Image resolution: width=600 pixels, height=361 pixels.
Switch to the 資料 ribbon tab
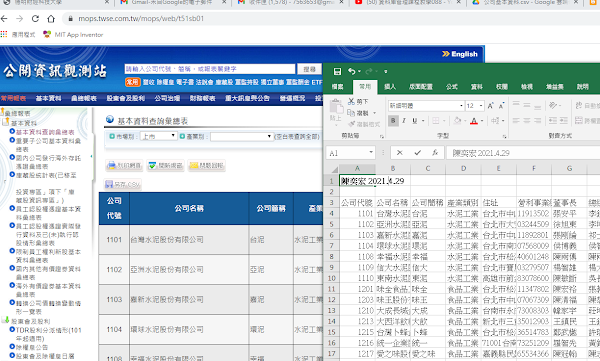tap(477, 87)
